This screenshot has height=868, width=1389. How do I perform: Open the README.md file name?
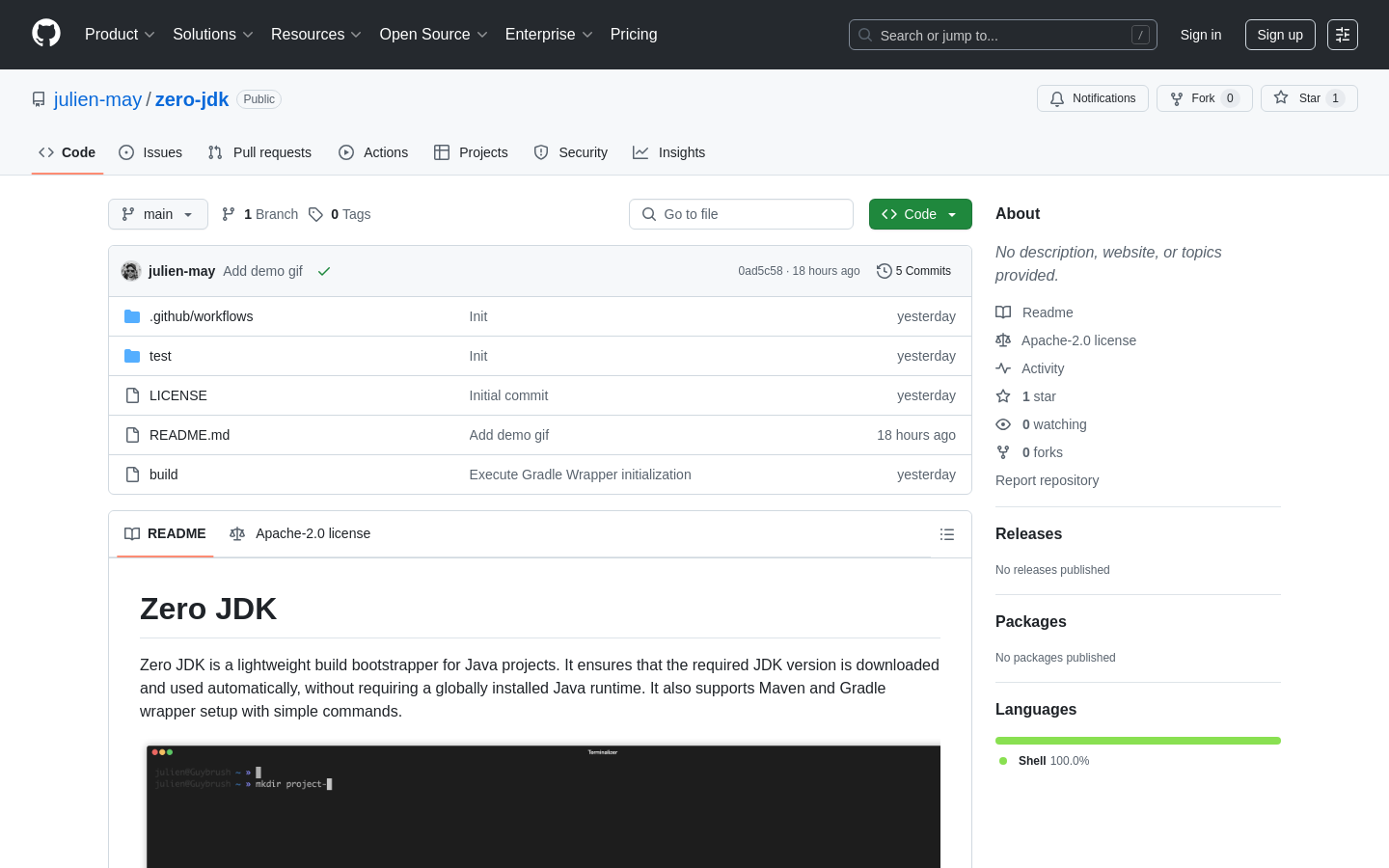click(189, 435)
